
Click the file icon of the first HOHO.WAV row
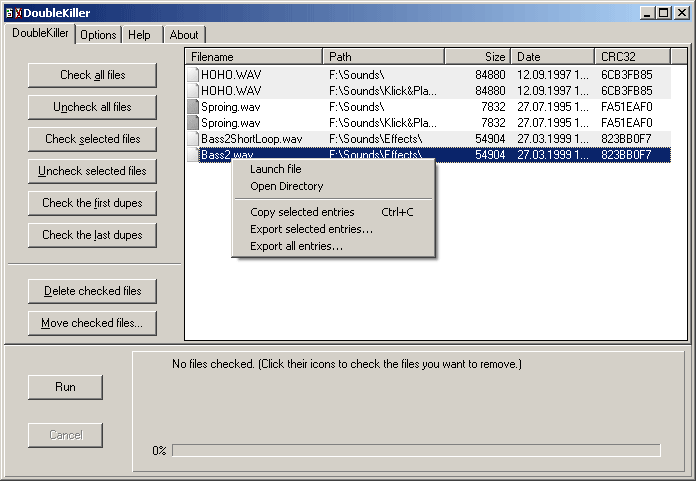(193, 74)
